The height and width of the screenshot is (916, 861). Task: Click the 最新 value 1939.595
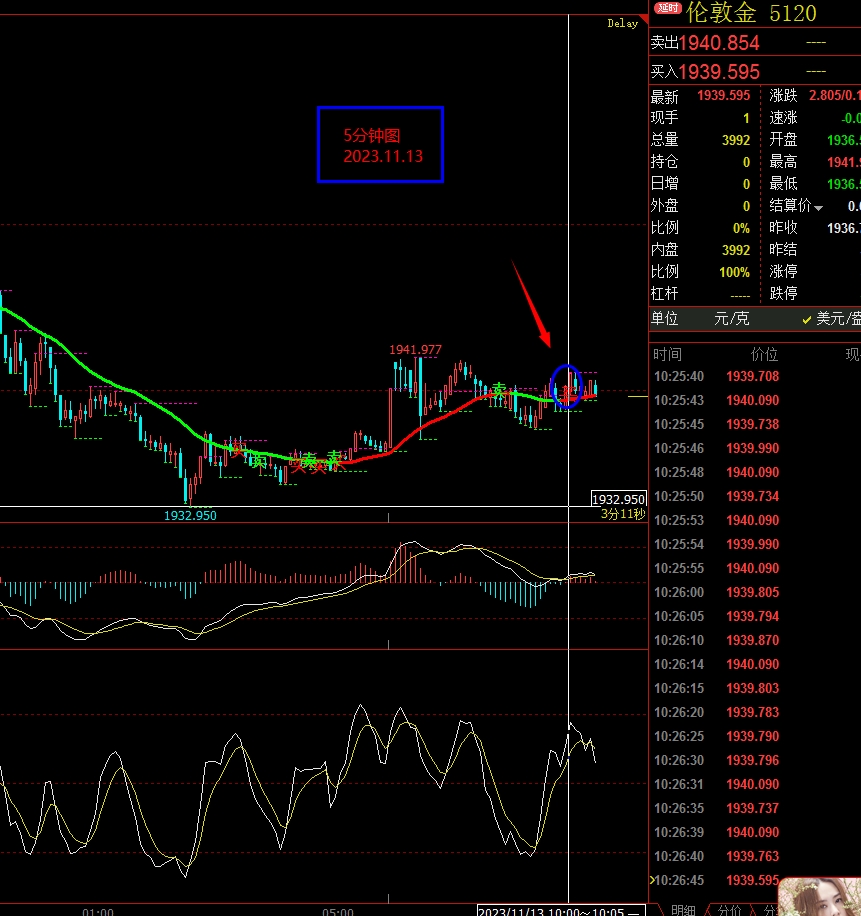point(723,95)
